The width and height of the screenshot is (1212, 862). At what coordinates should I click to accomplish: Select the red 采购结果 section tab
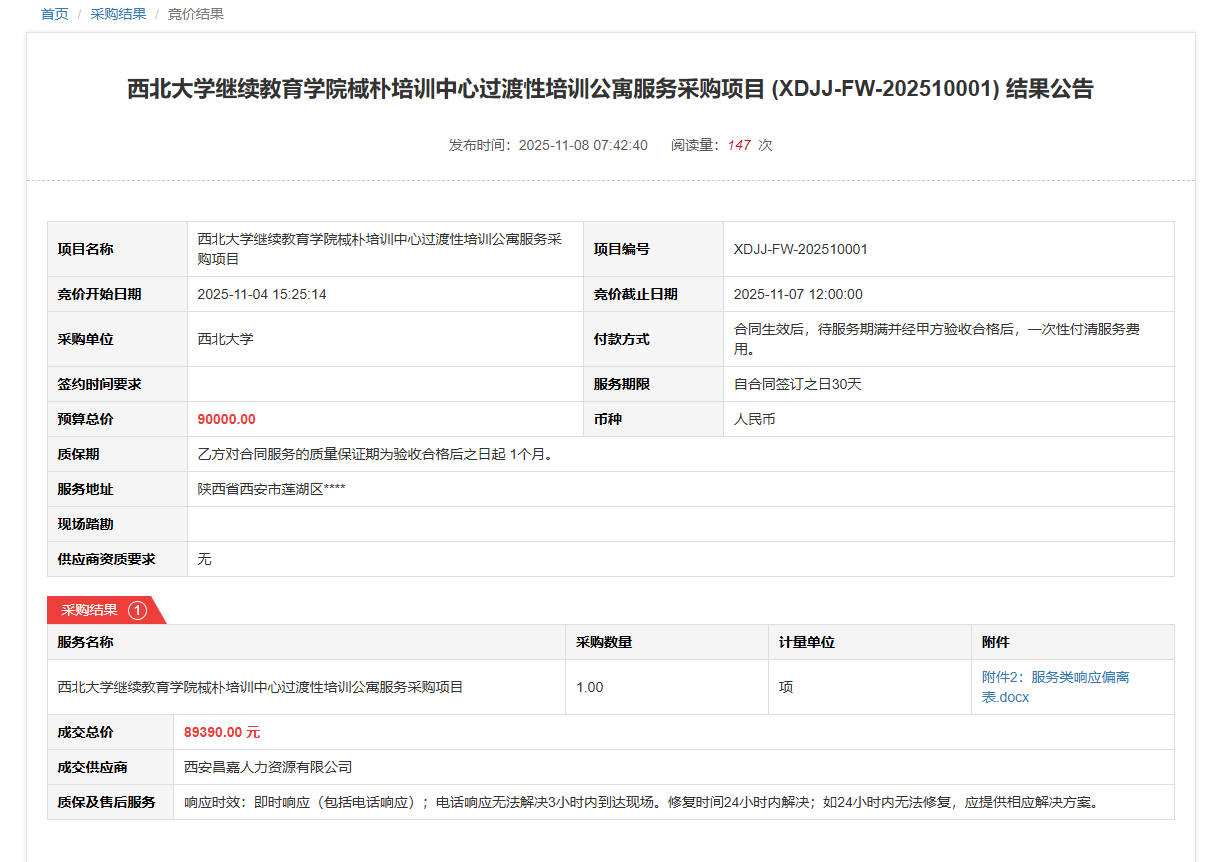click(90, 610)
